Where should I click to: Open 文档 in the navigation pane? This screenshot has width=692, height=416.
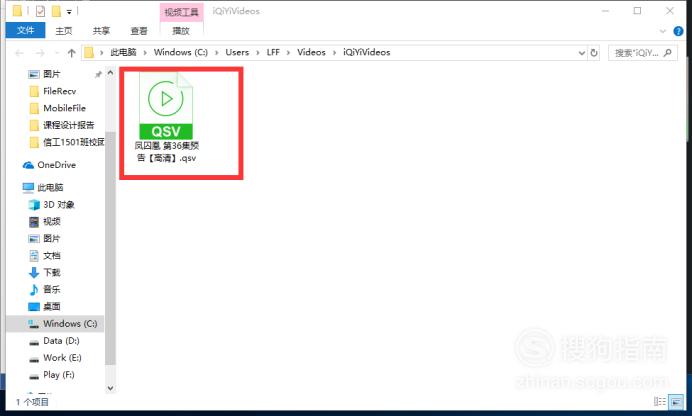pyautogui.click(x=52, y=255)
